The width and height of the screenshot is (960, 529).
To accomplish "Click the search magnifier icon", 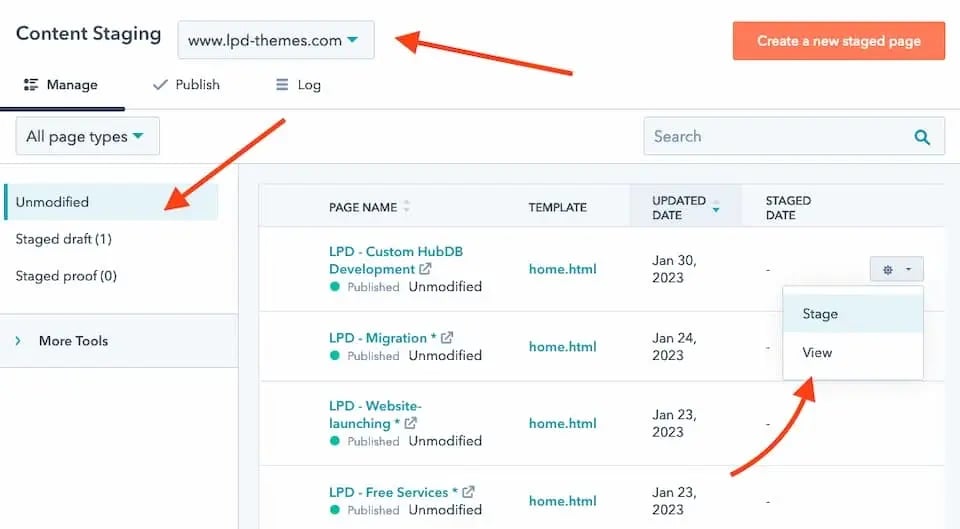I will 922,137.
